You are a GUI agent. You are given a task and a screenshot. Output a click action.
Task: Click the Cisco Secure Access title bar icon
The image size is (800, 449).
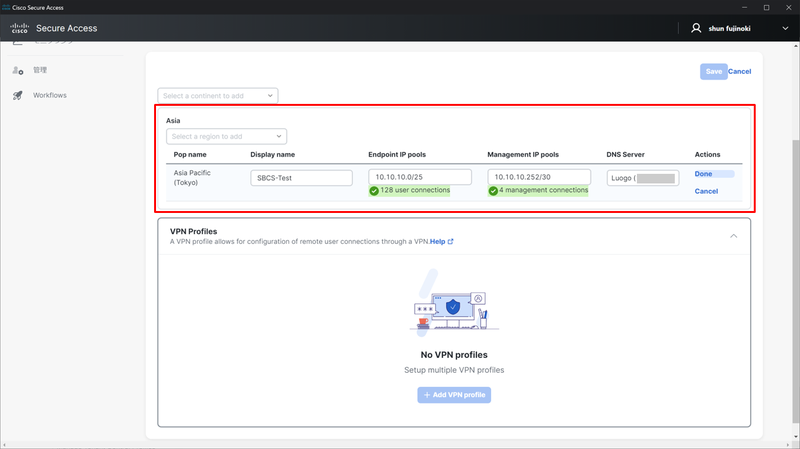point(6,7)
